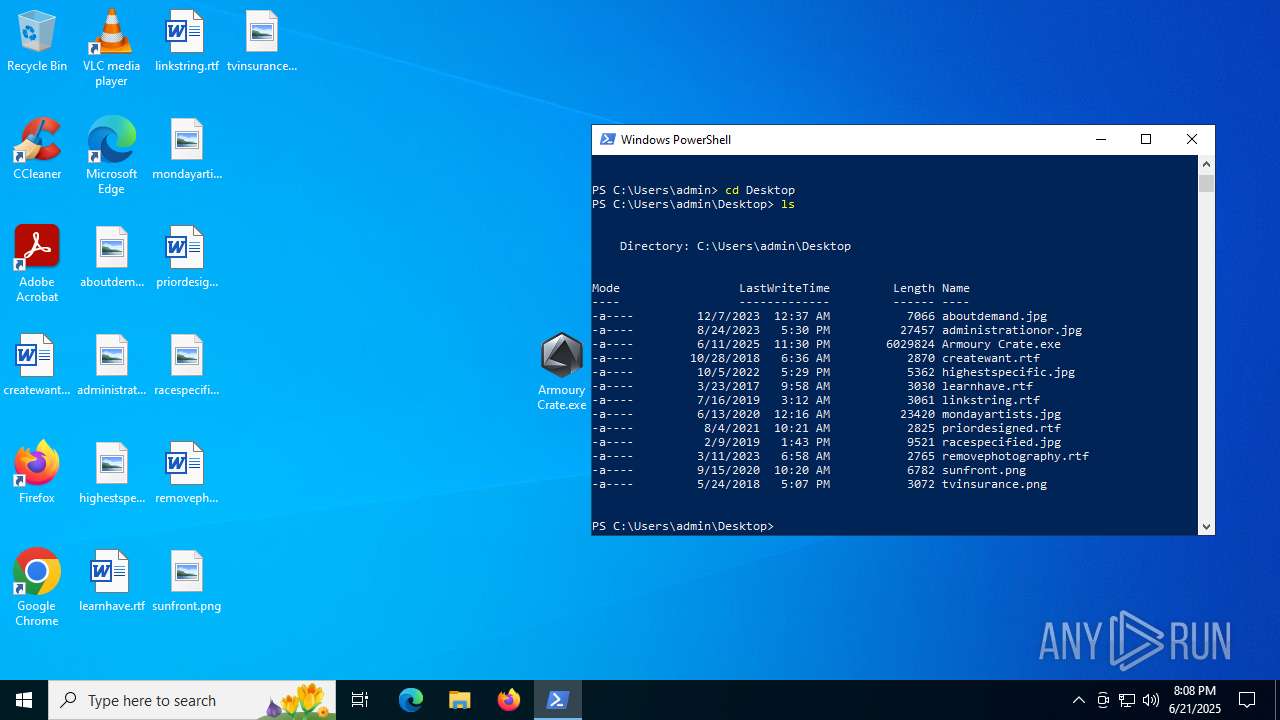Select mondayarti... image file icon
The image size is (1280, 720).
pyautogui.click(x=187, y=150)
